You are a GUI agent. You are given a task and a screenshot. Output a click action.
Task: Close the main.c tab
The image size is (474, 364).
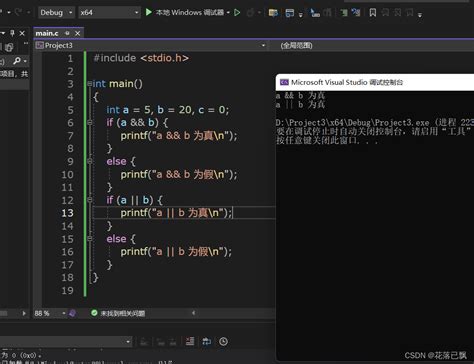pyautogui.click(x=78, y=33)
